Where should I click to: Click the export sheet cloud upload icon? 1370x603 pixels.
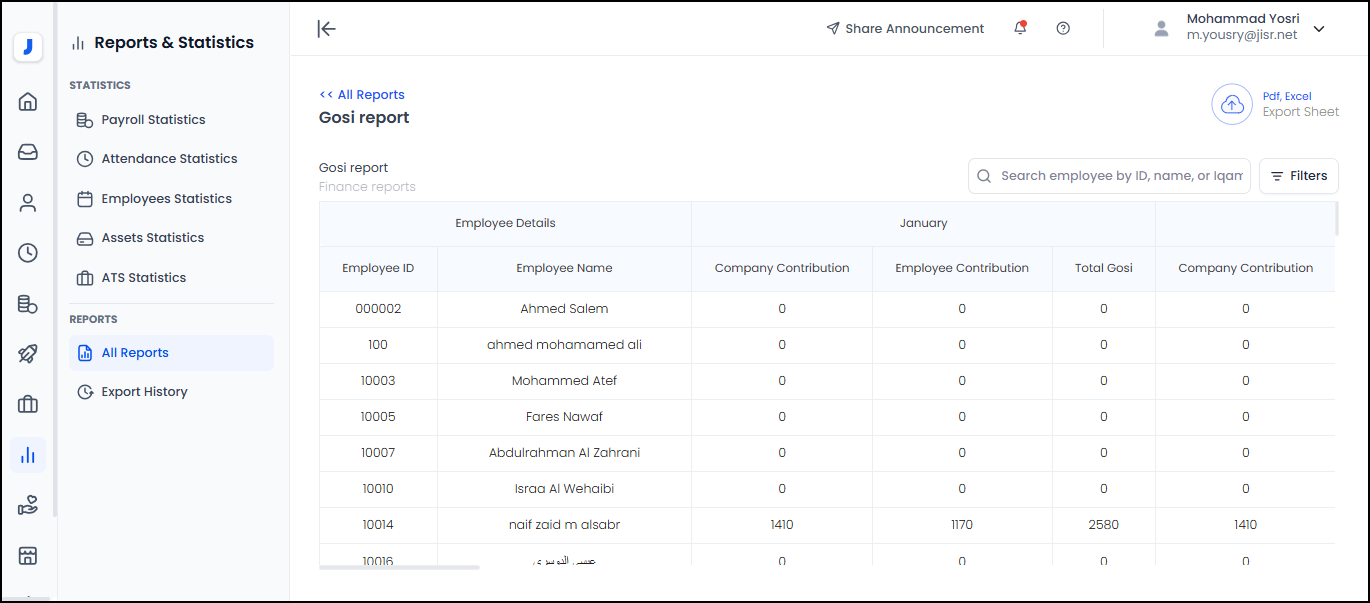coord(1232,104)
